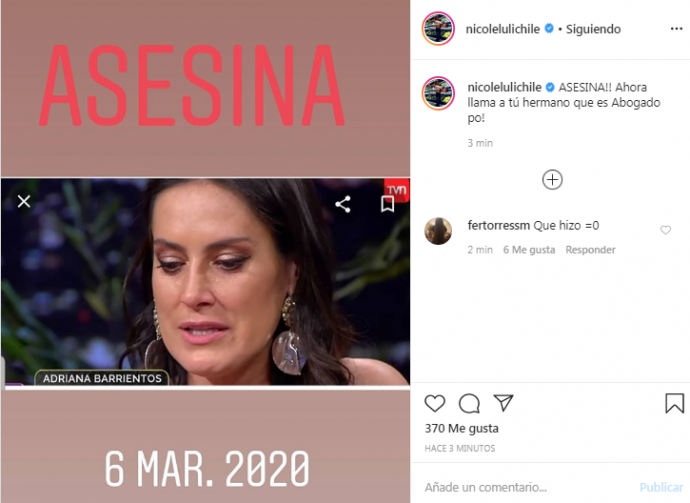Open the three-dot options menu

pos(676,29)
